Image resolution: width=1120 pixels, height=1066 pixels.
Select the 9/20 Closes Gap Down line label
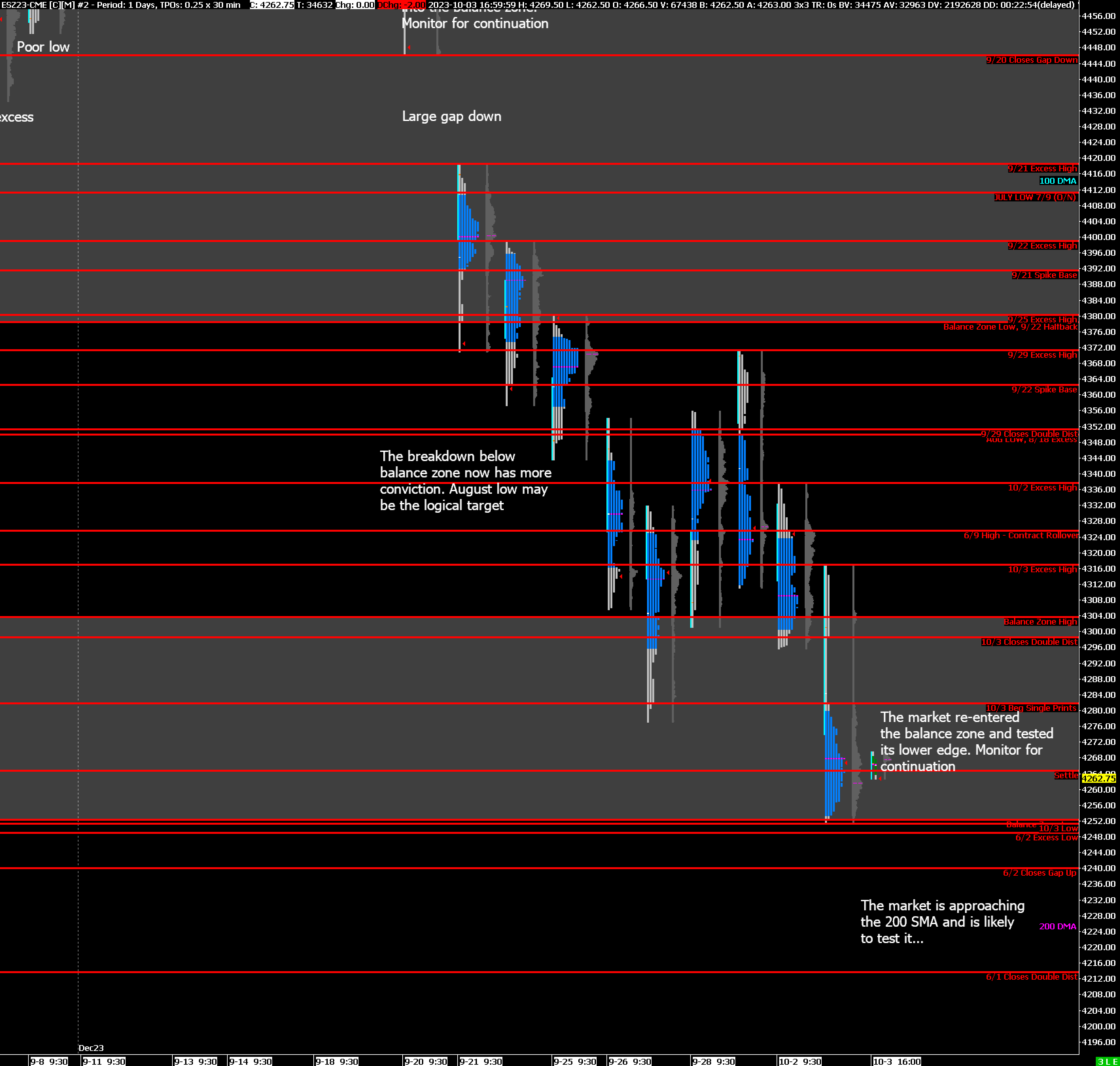[1031, 60]
